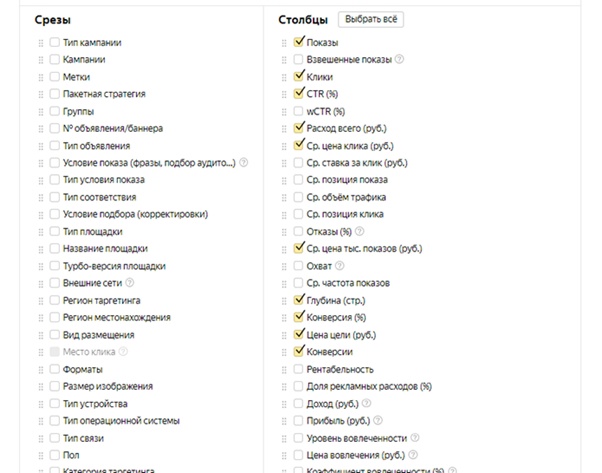Check the Рентабельность column

(x=299, y=369)
